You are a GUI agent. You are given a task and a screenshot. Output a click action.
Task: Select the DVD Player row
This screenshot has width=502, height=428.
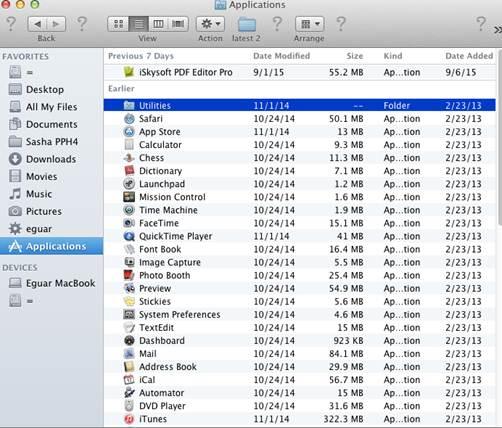[x=300, y=406]
